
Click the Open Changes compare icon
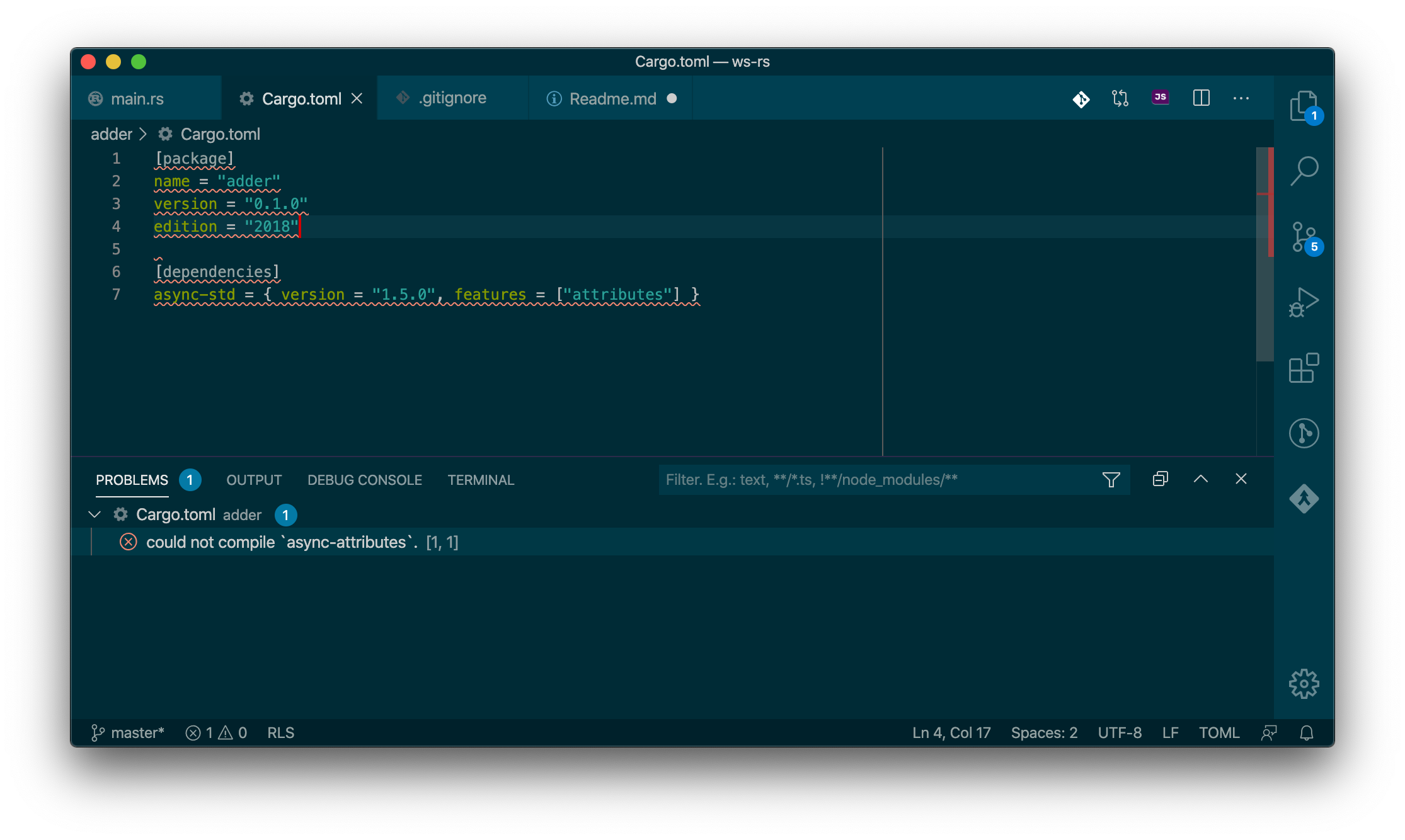[1120, 98]
